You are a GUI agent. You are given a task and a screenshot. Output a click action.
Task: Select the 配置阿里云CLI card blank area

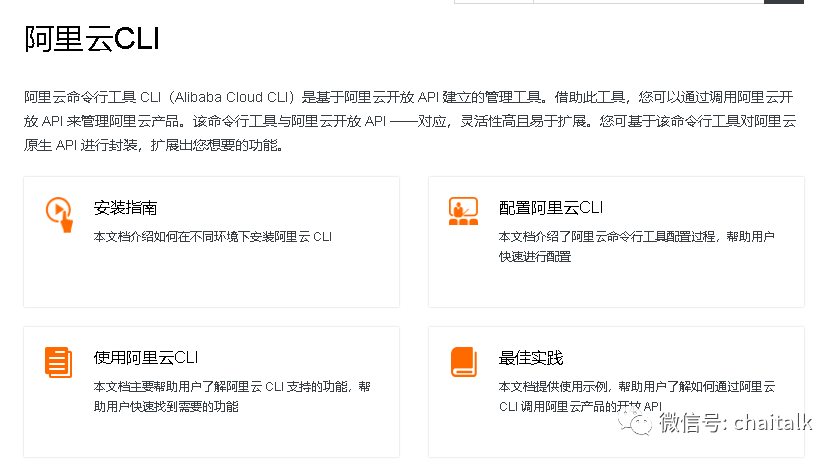point(616,286)
